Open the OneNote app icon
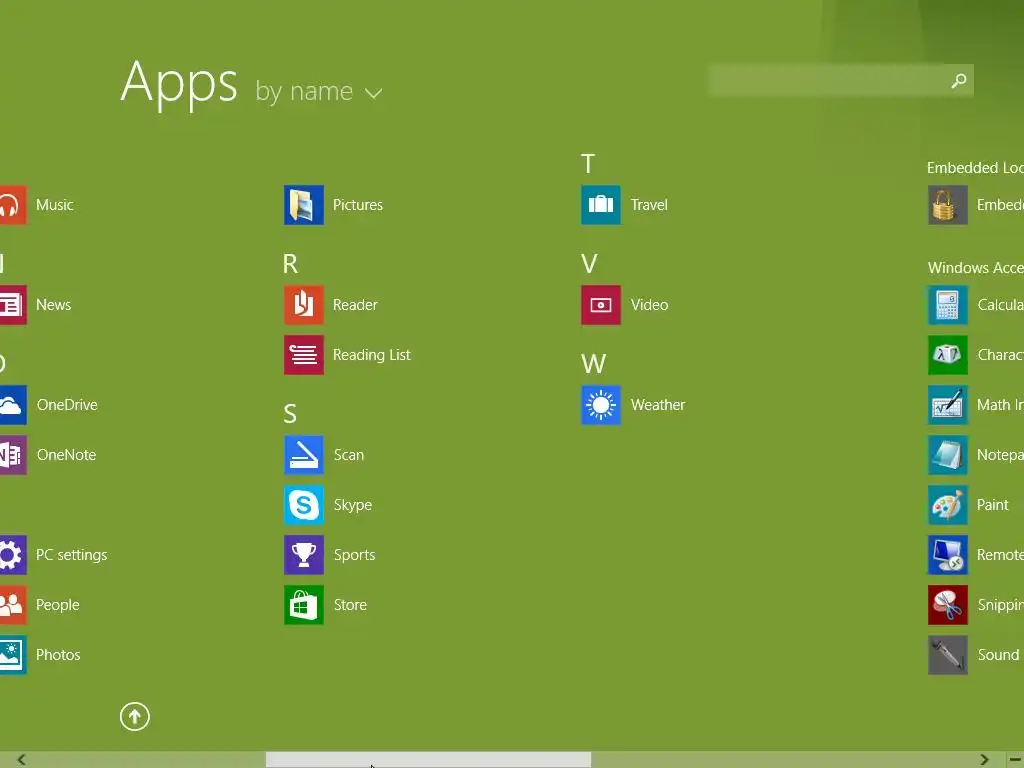Viewport: 1024px width, 768px height. click(x=12, y=455)
